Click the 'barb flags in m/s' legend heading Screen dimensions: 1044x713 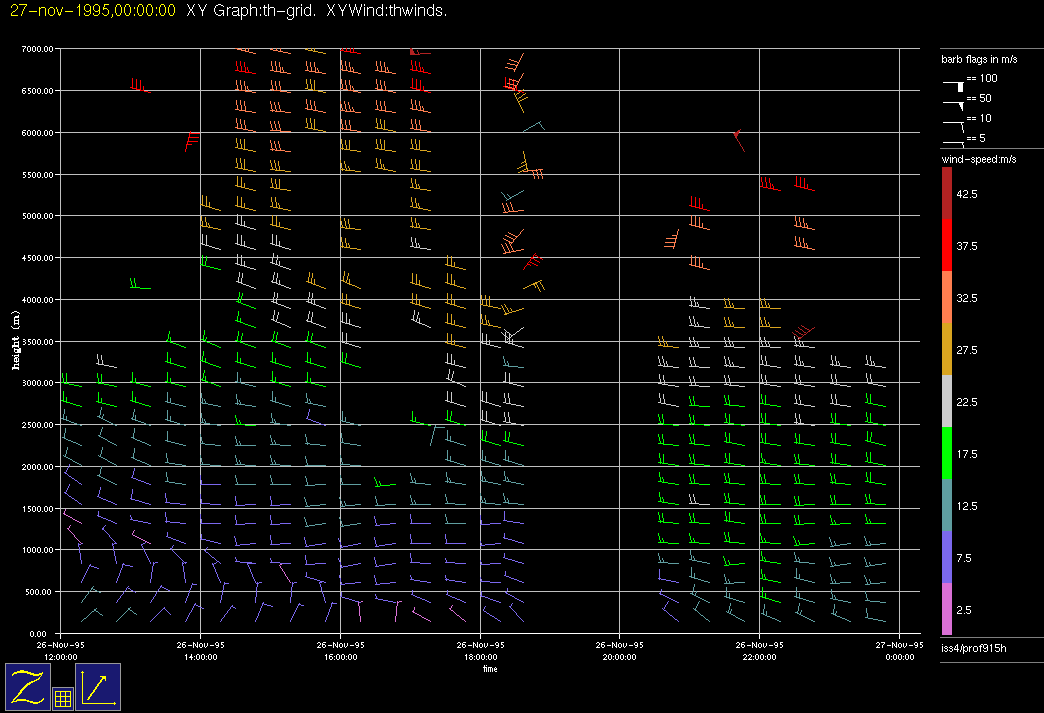point(979,60)
